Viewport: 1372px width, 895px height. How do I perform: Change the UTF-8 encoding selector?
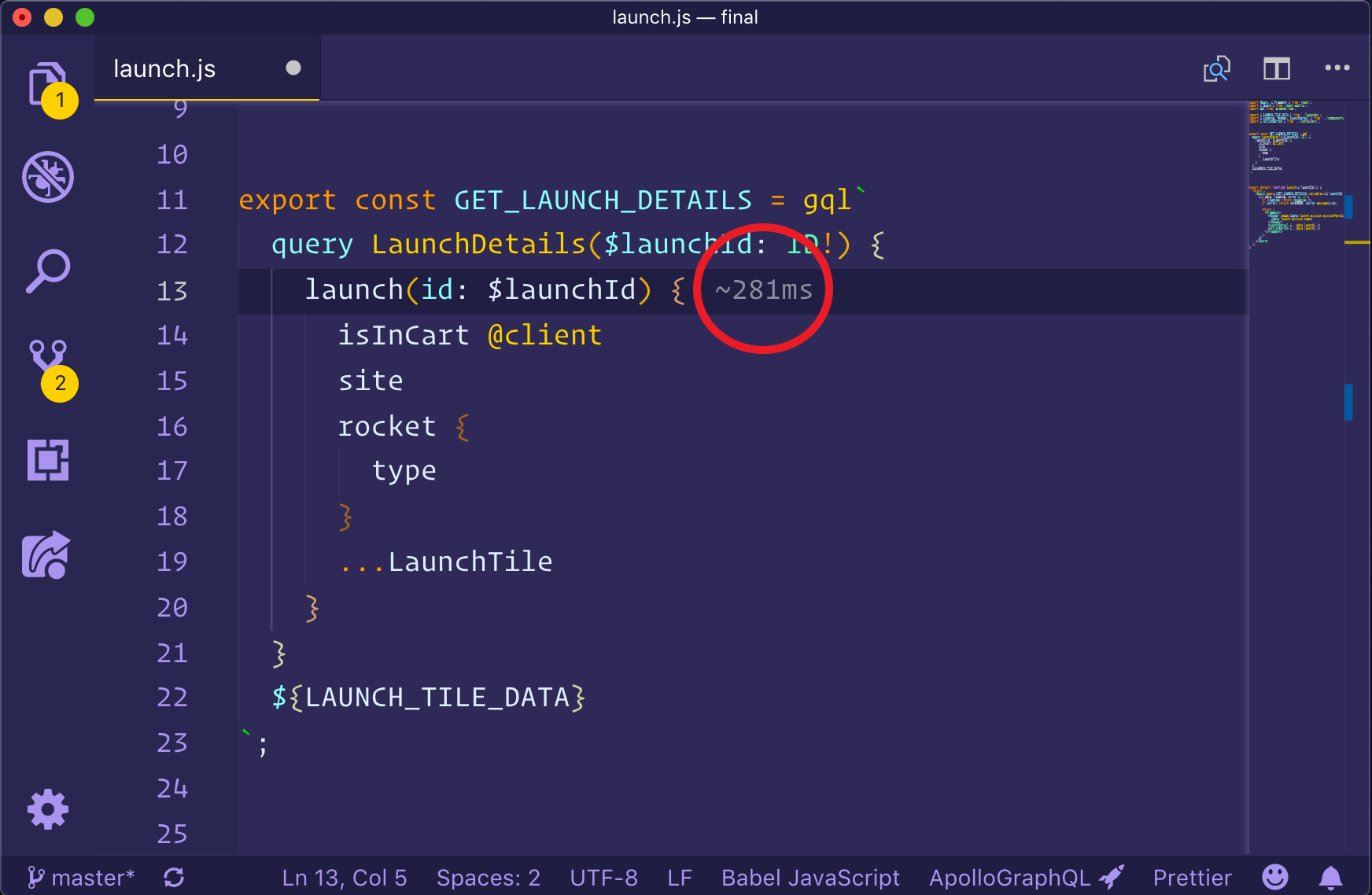pos(603,877)
